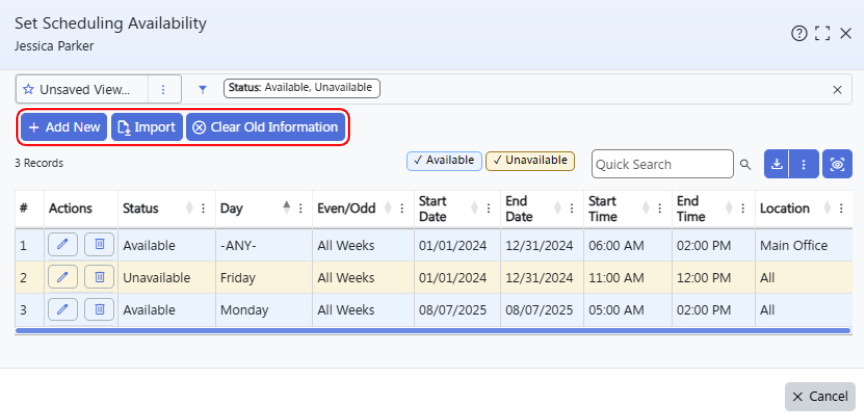Click Clear Old Information button
864x420 pixels.
(265, 127)
